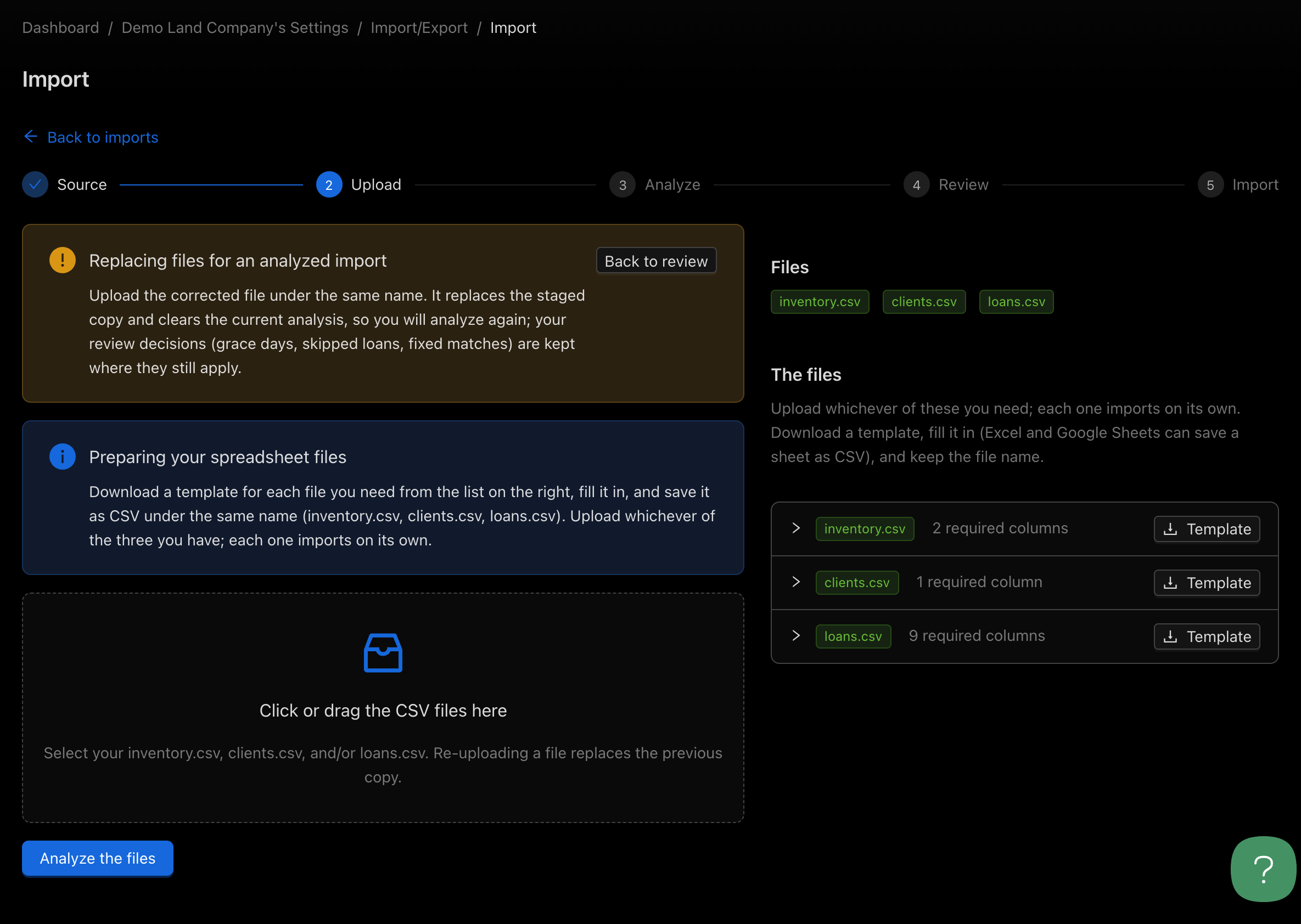Expand the loans.csv row chevron

point(795,635)
